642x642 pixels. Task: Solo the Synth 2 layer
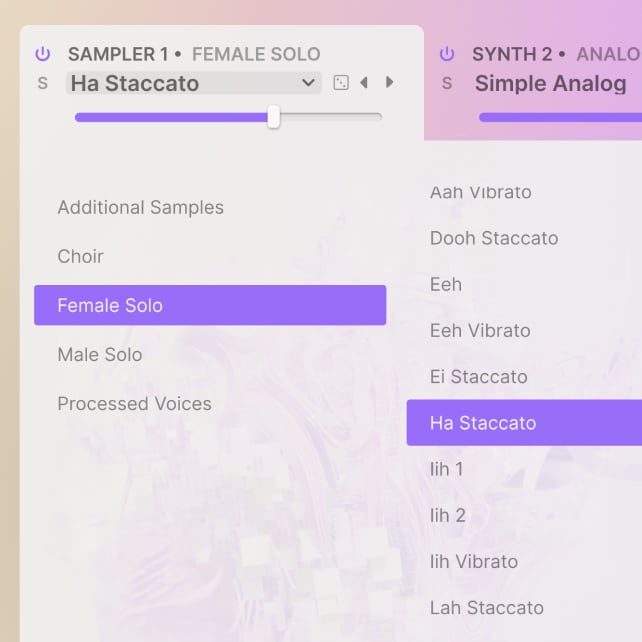pyautogui.click(x=447, y=84)
